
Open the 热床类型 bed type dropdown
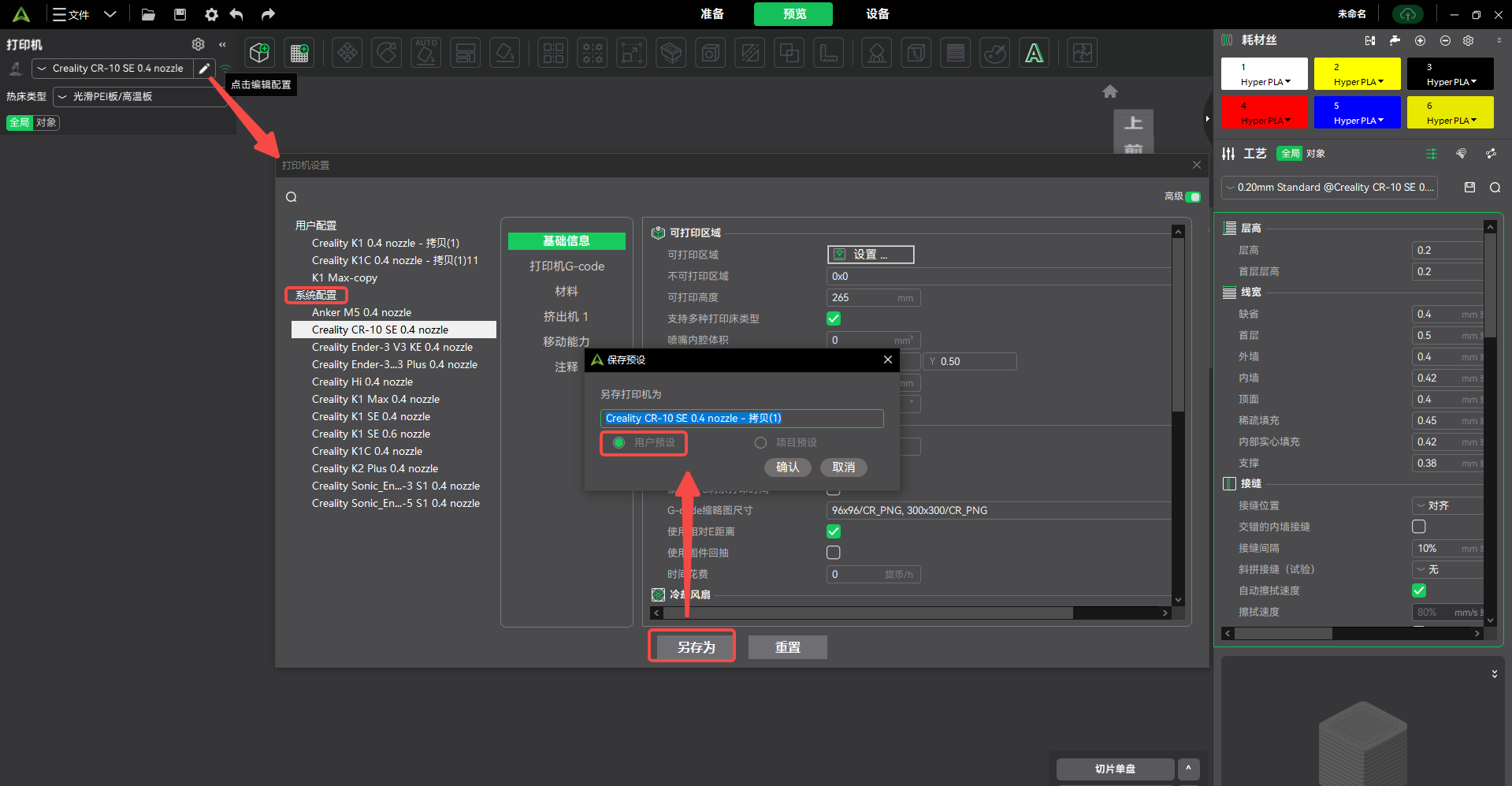[x=139, y=97]
